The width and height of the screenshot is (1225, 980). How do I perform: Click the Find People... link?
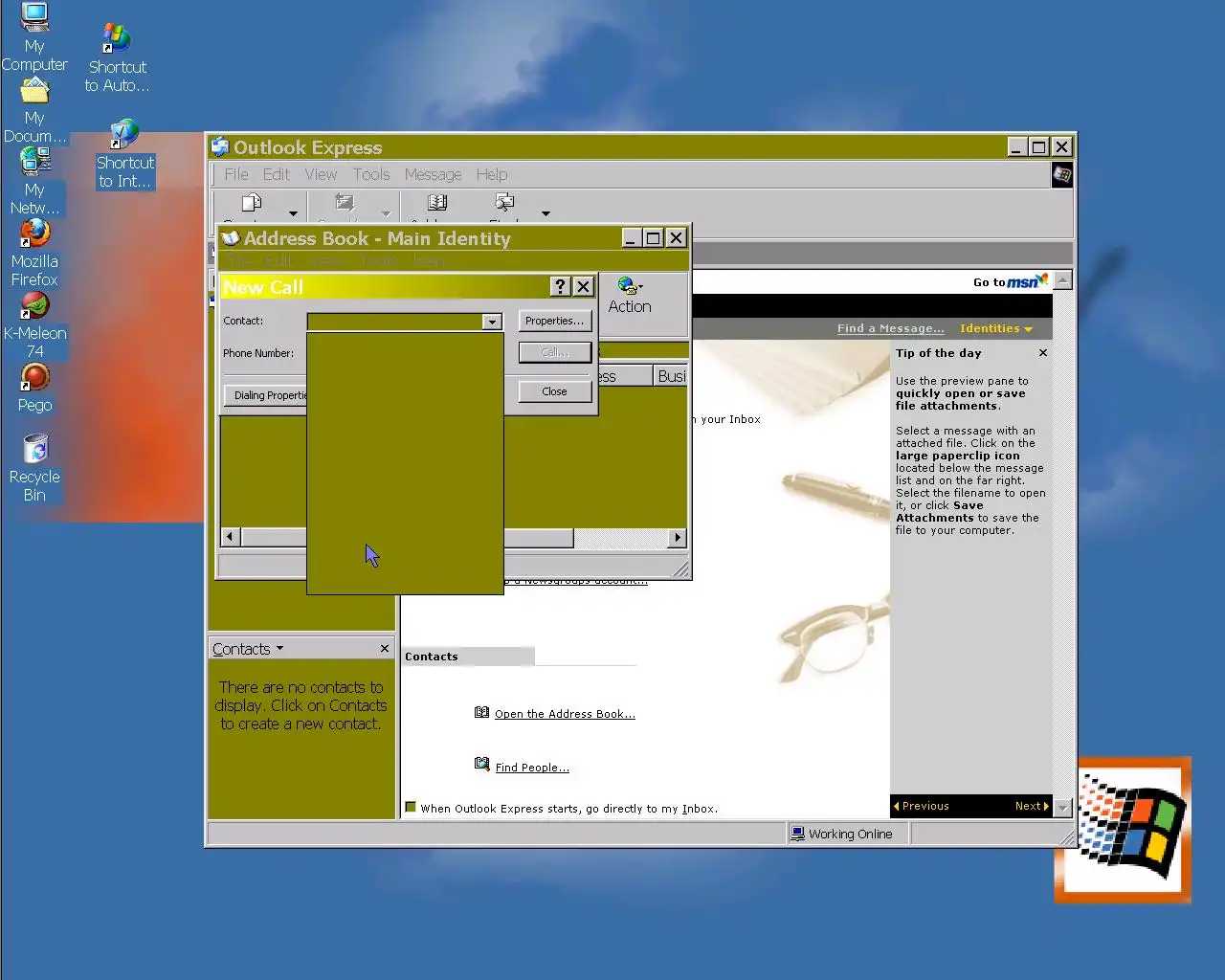[x=532, y=768]
